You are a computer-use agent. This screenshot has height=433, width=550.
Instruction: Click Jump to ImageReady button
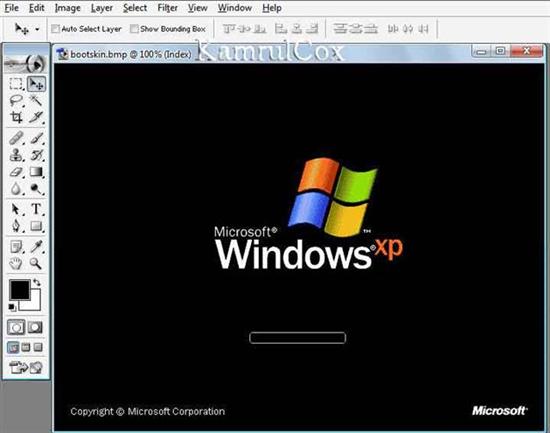[x=26, y=367]
